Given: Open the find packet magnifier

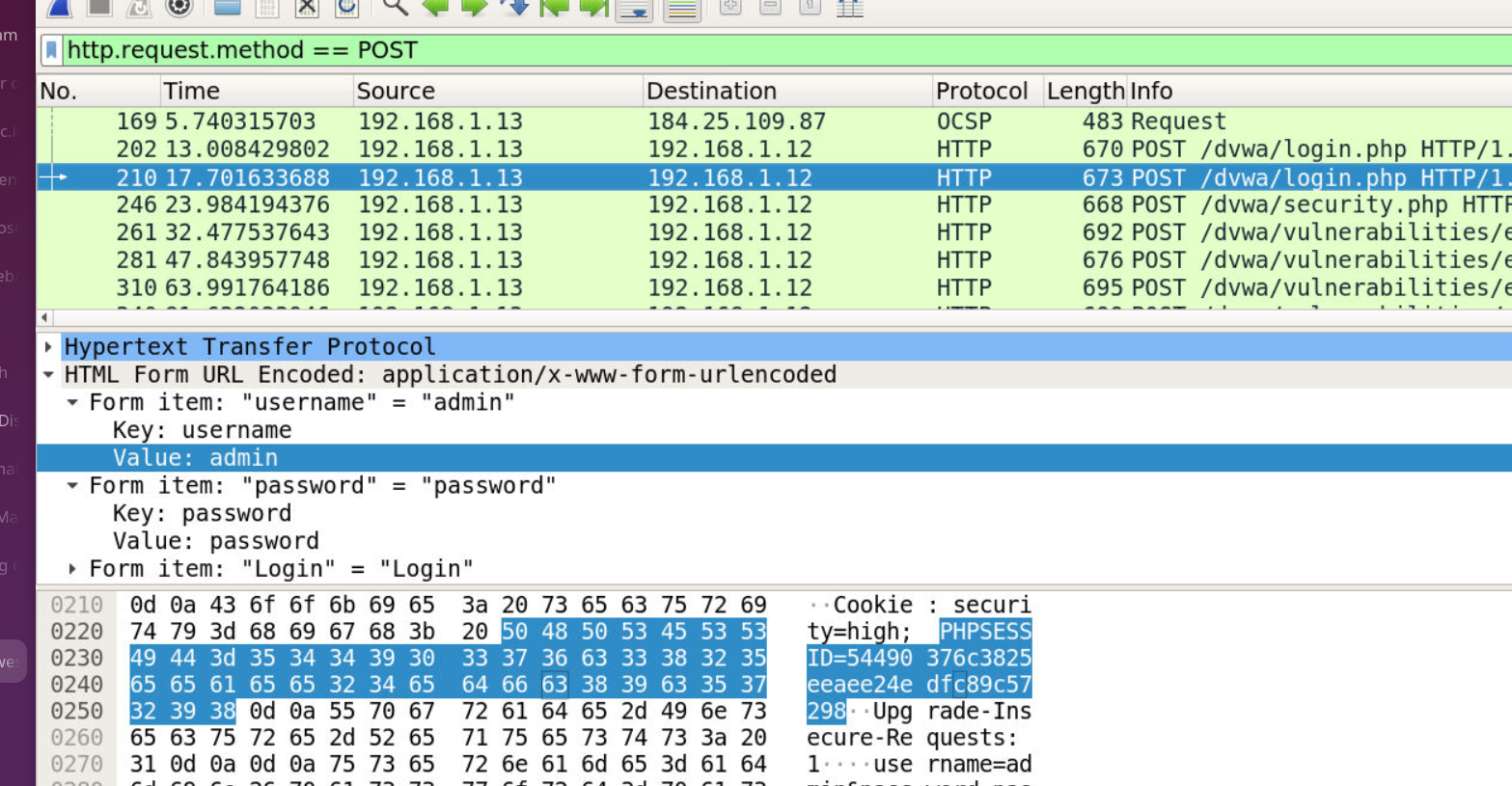Looking at the screenshot, I should (395, 8).
